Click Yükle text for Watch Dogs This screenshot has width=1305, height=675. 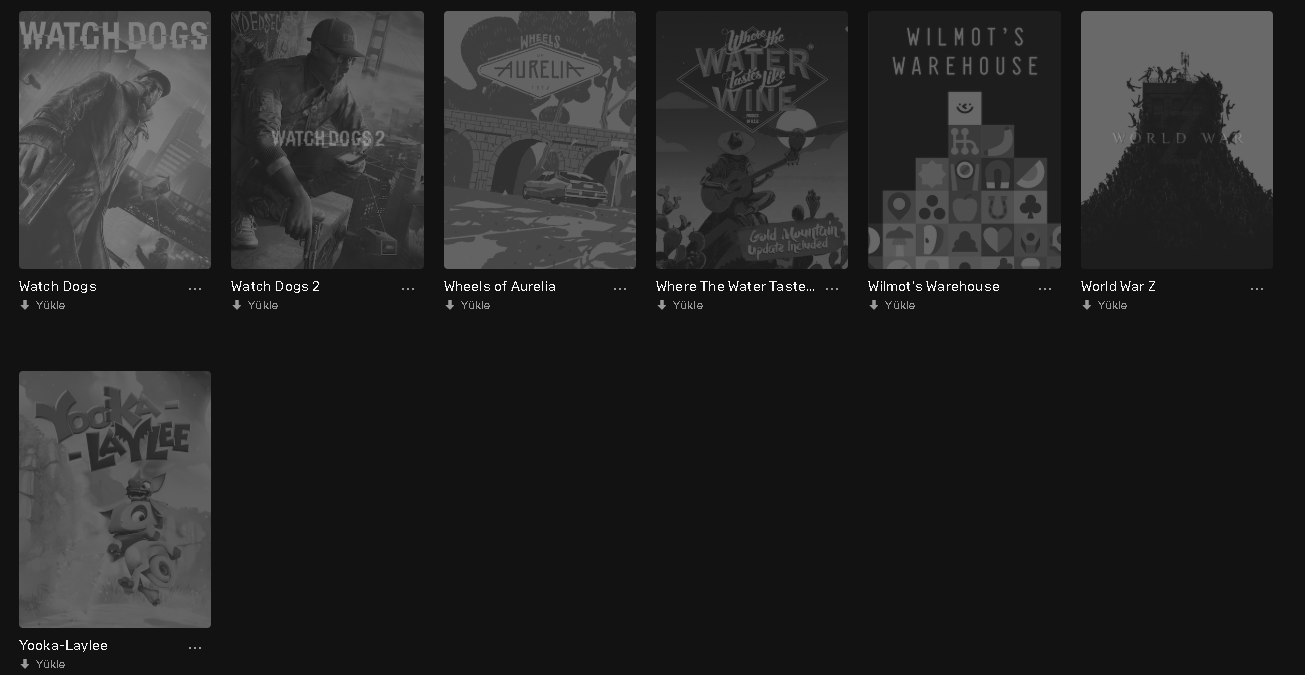50,305
